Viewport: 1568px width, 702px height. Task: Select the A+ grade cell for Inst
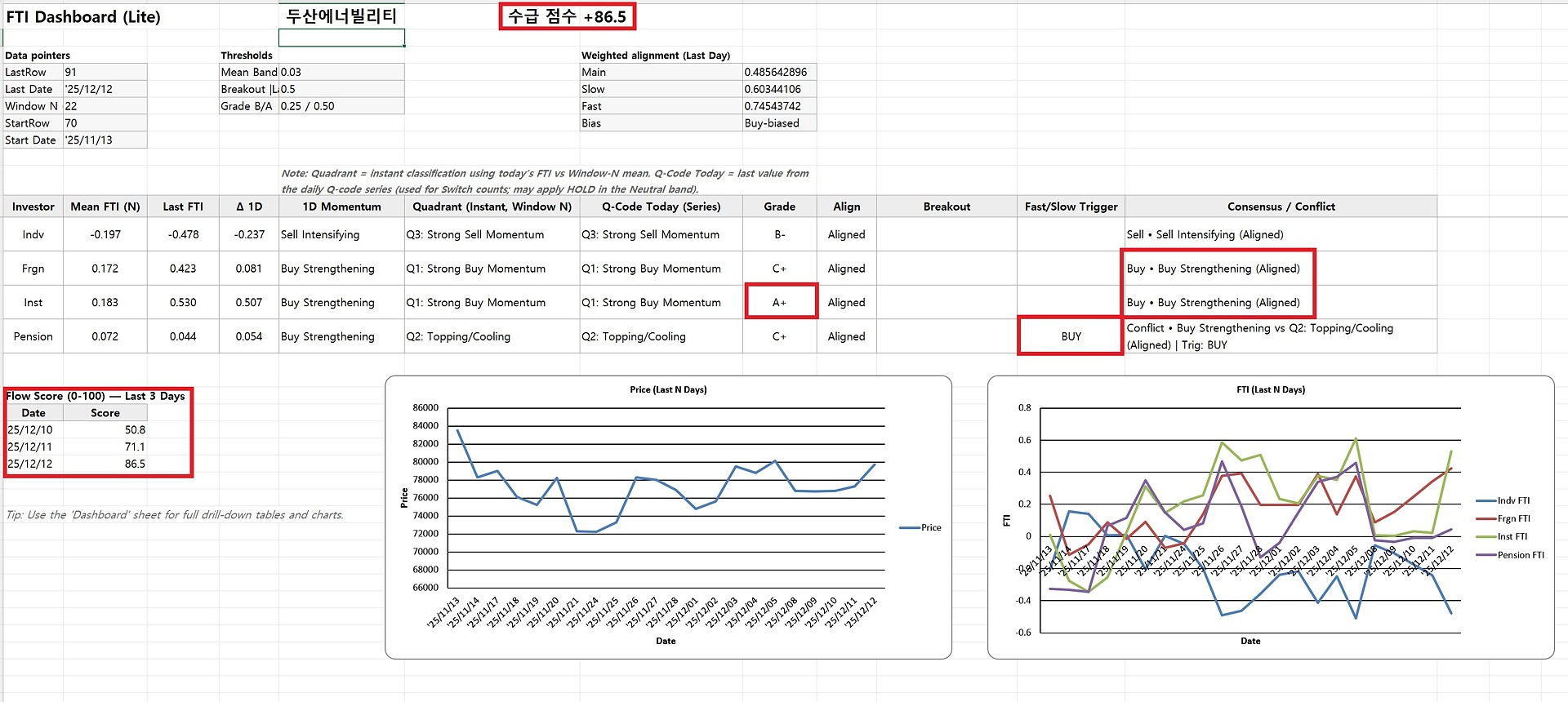[x=780, y=302]
